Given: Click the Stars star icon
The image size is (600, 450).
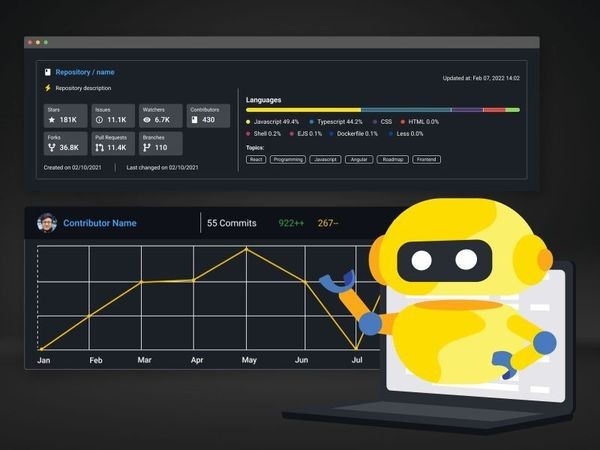Looking at the screenshot, I should click(x=52, y=120).
